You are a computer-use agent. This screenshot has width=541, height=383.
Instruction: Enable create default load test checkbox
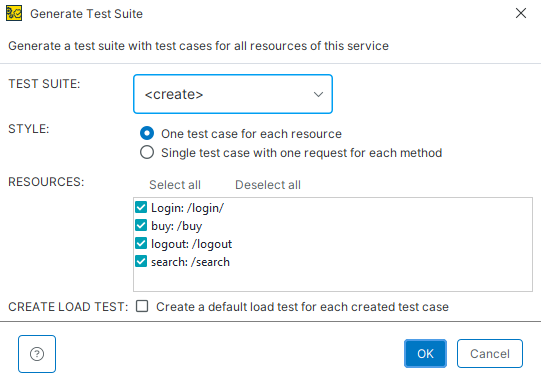142,306
